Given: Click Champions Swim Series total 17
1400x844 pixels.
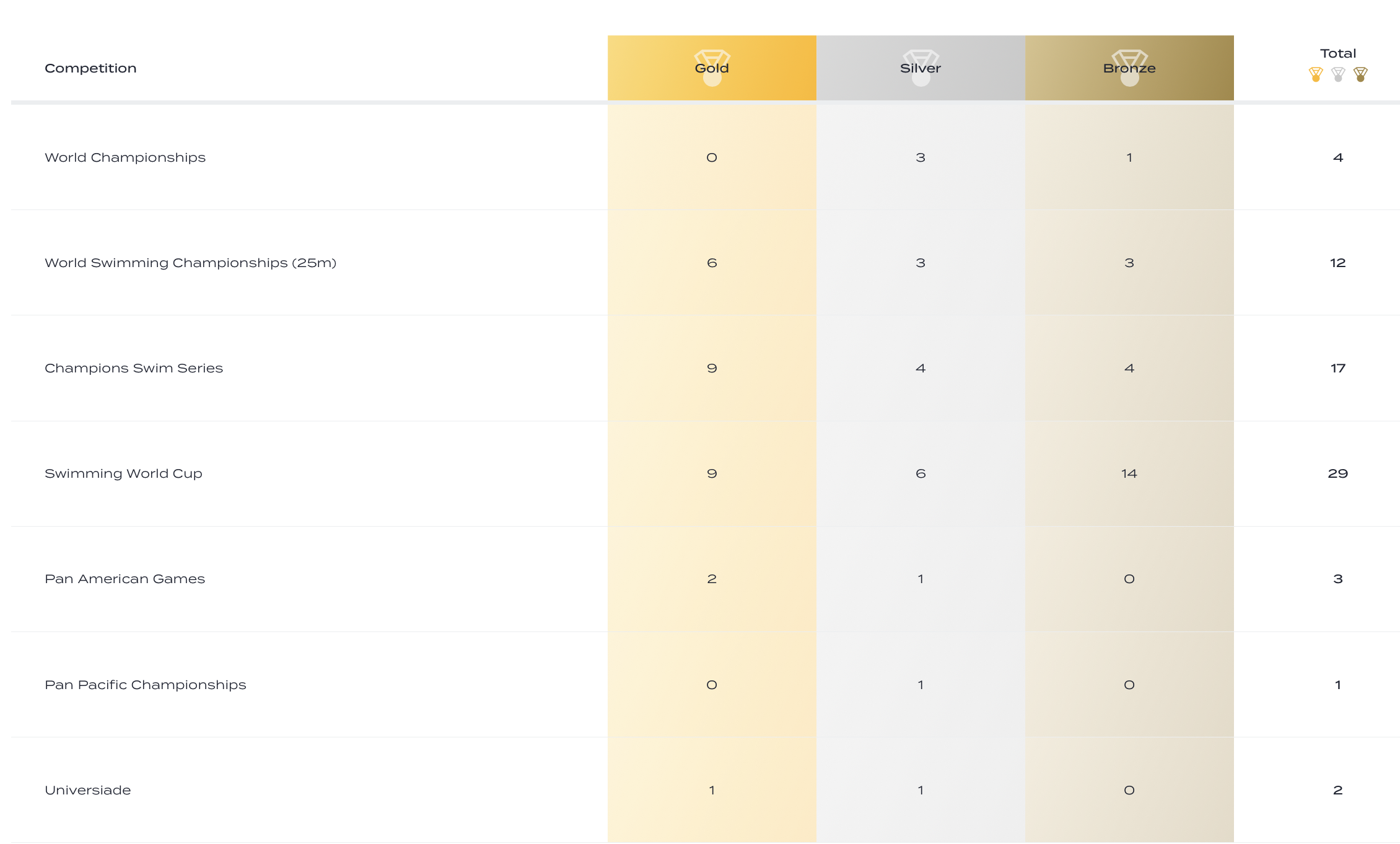Looking at the screenshot, I should coord(1338,368).
